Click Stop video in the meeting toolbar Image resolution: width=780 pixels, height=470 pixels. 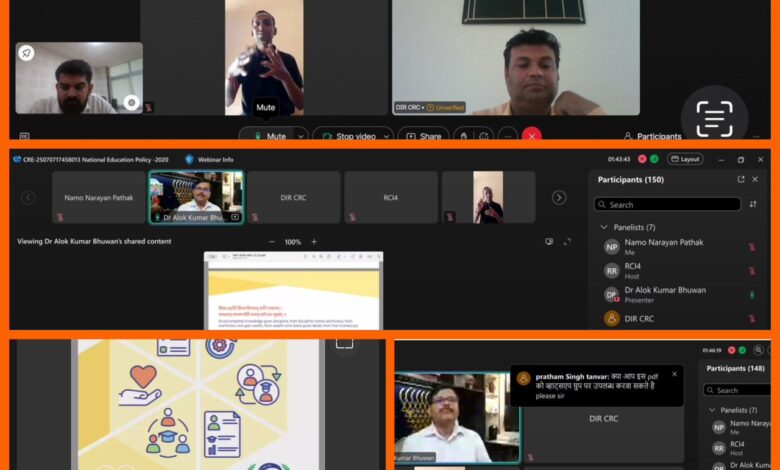[350, 136]
